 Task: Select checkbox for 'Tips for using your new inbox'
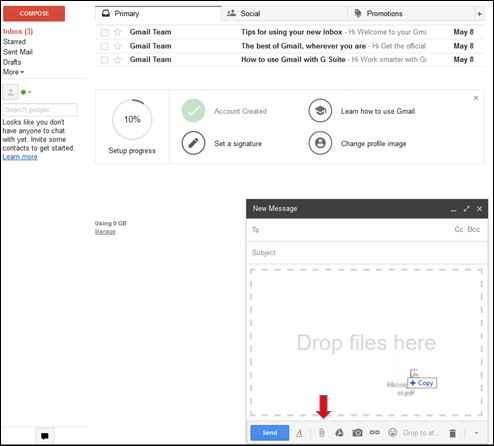click(104, 32)
